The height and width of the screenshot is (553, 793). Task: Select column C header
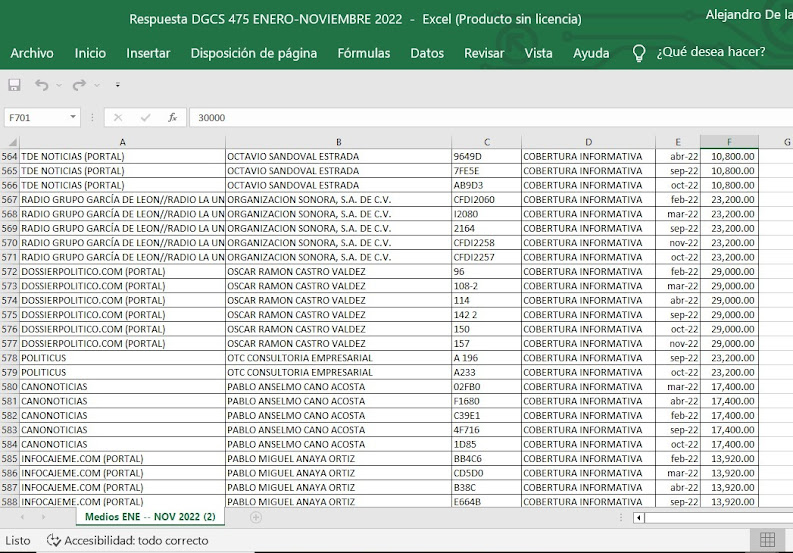tap(487, 142)
